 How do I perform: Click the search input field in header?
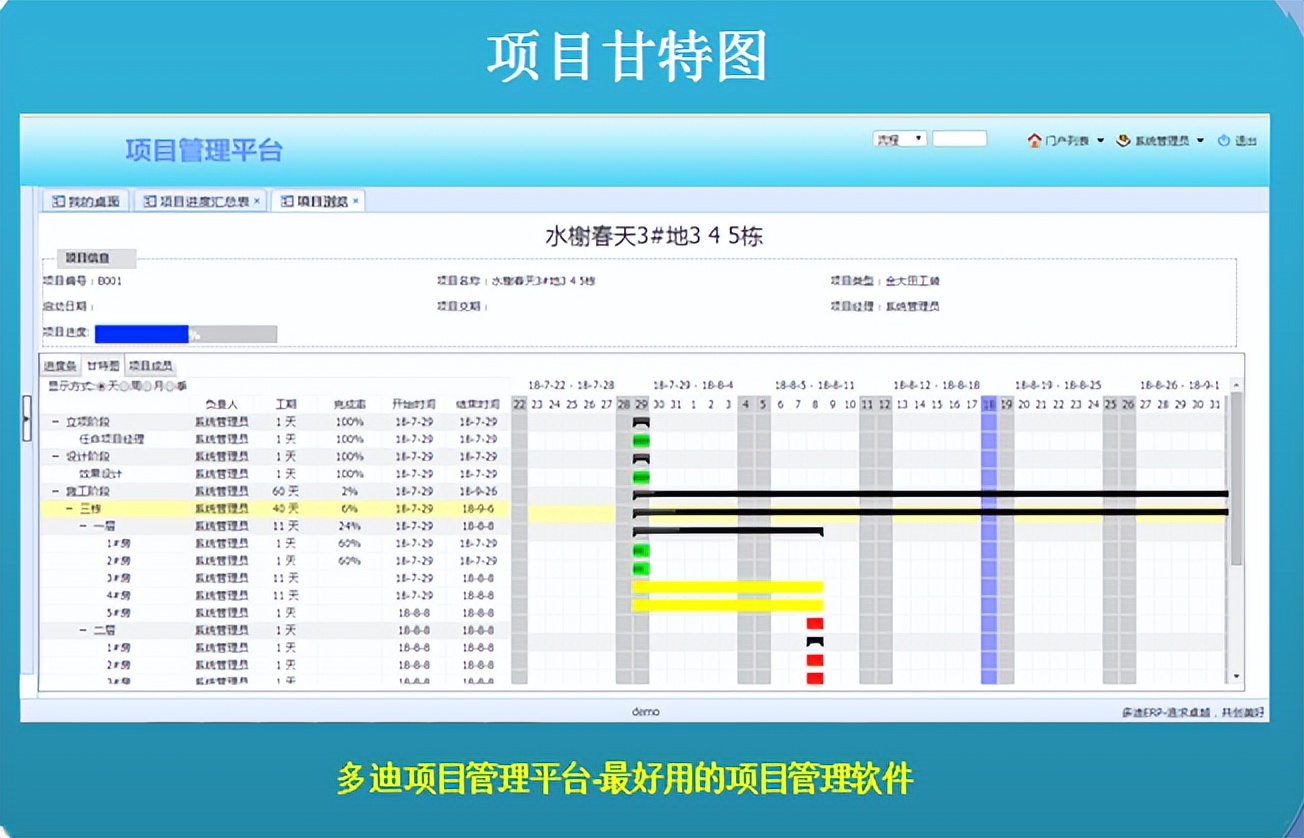[960, 138]
